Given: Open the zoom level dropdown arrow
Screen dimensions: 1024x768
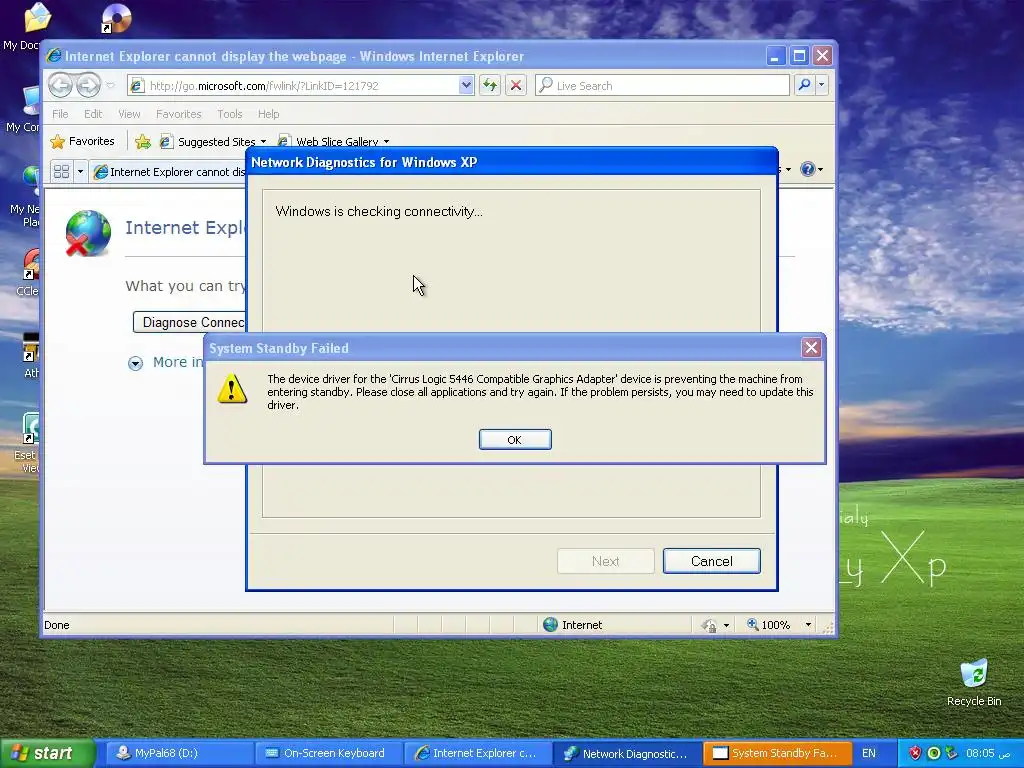Looking at the screenshot, I should point(808,625).
